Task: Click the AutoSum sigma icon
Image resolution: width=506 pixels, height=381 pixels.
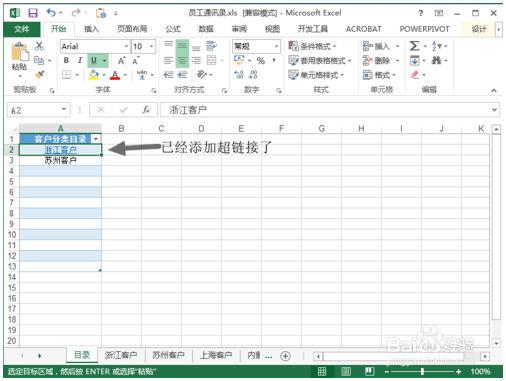Action: [414, 46]
